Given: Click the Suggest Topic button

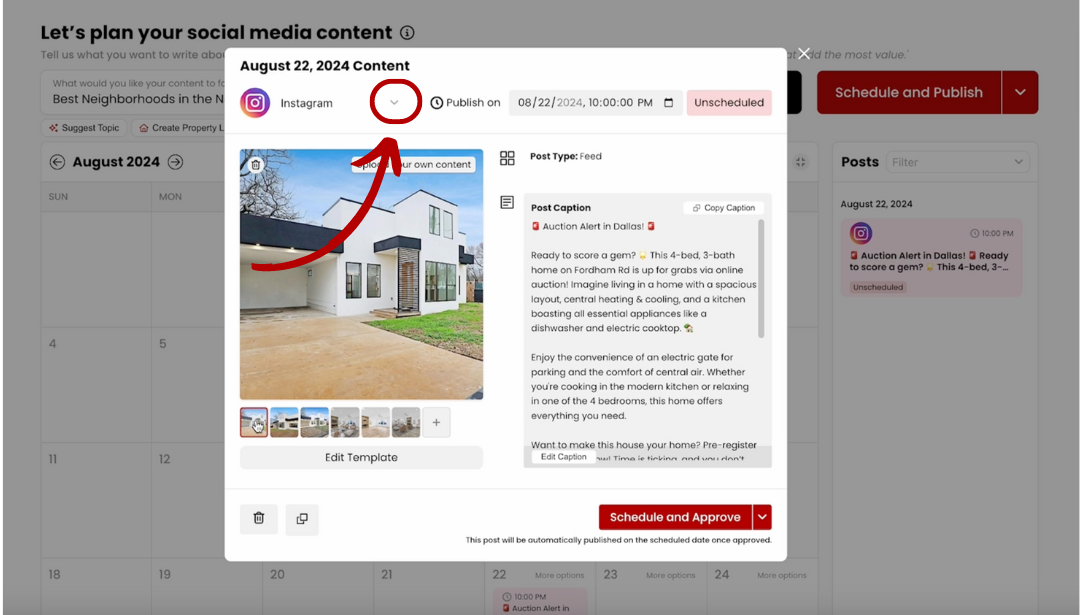Looking at the screenshot, I should [x=84, y=127].
